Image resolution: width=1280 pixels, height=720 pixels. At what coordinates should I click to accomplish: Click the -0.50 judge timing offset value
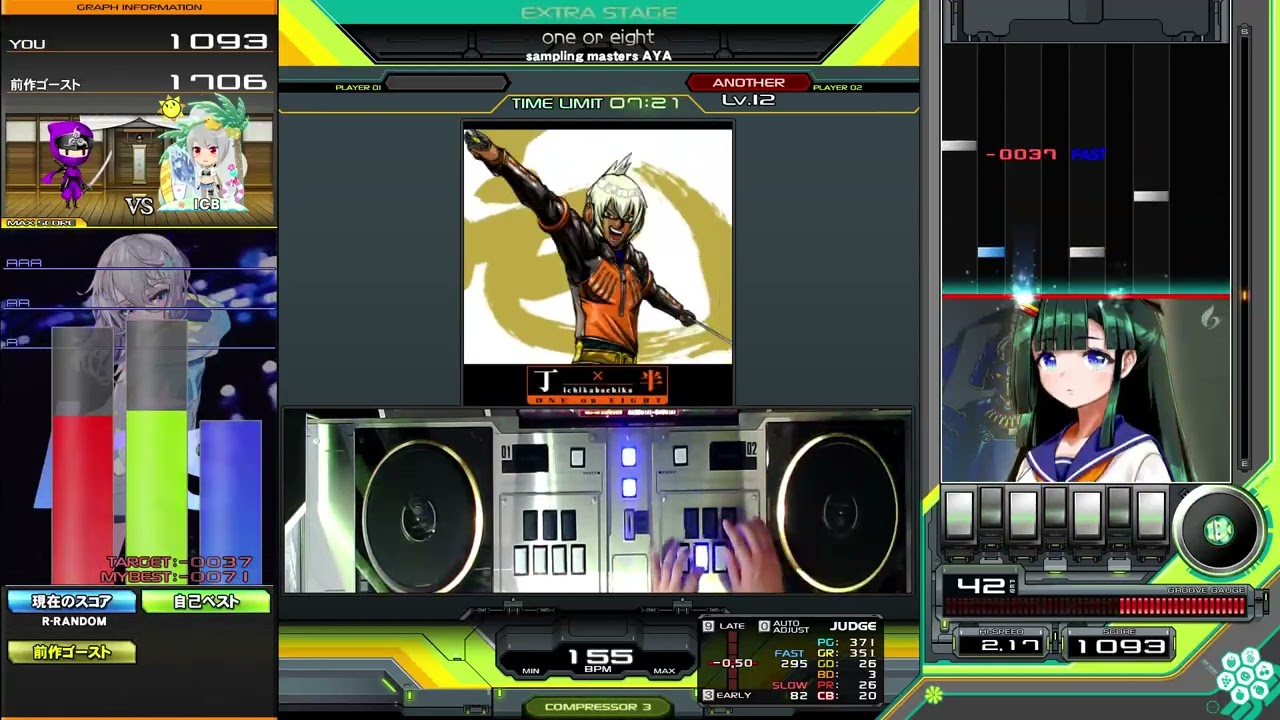pos(731,663)
